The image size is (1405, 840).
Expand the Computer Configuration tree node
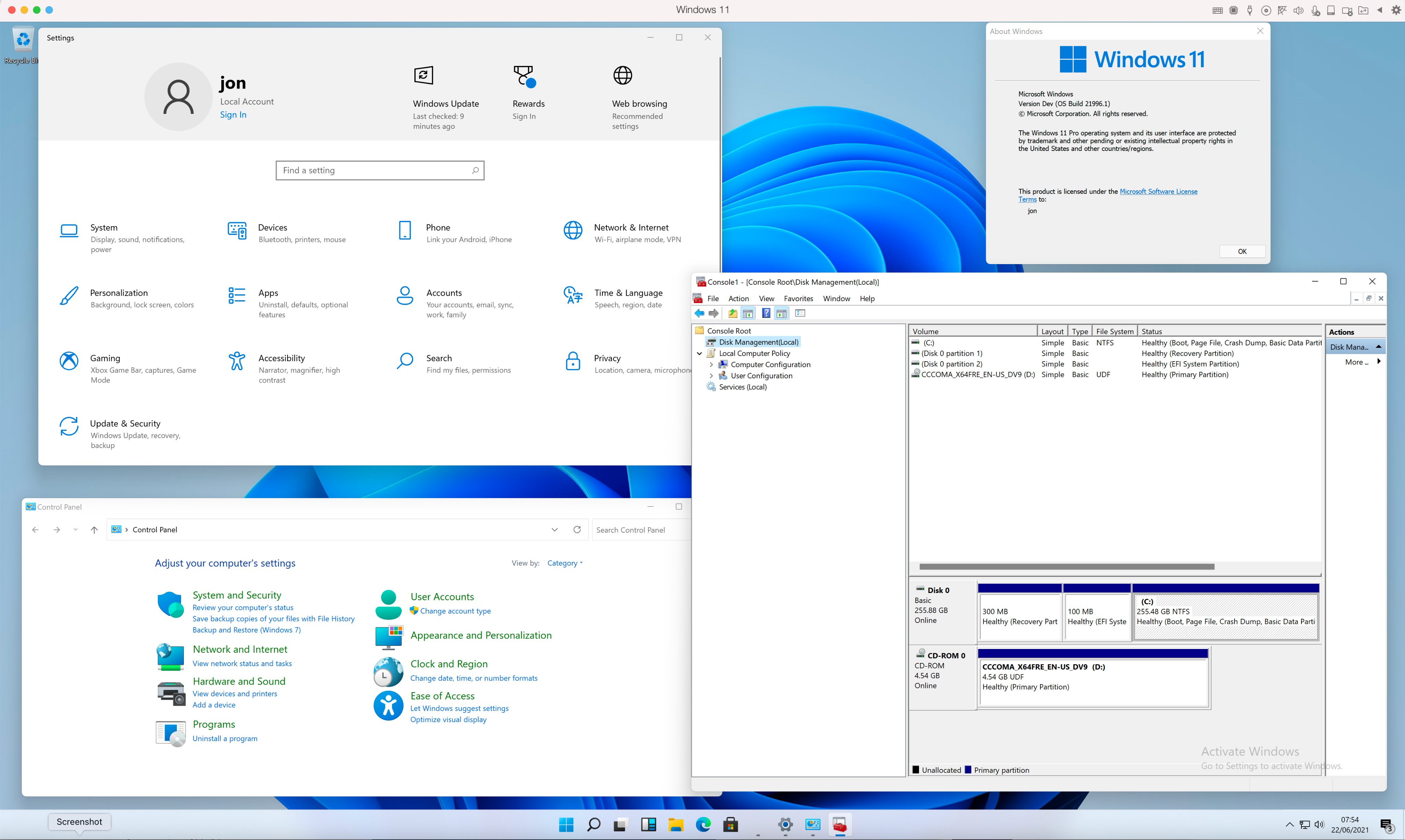coord(711,365)
